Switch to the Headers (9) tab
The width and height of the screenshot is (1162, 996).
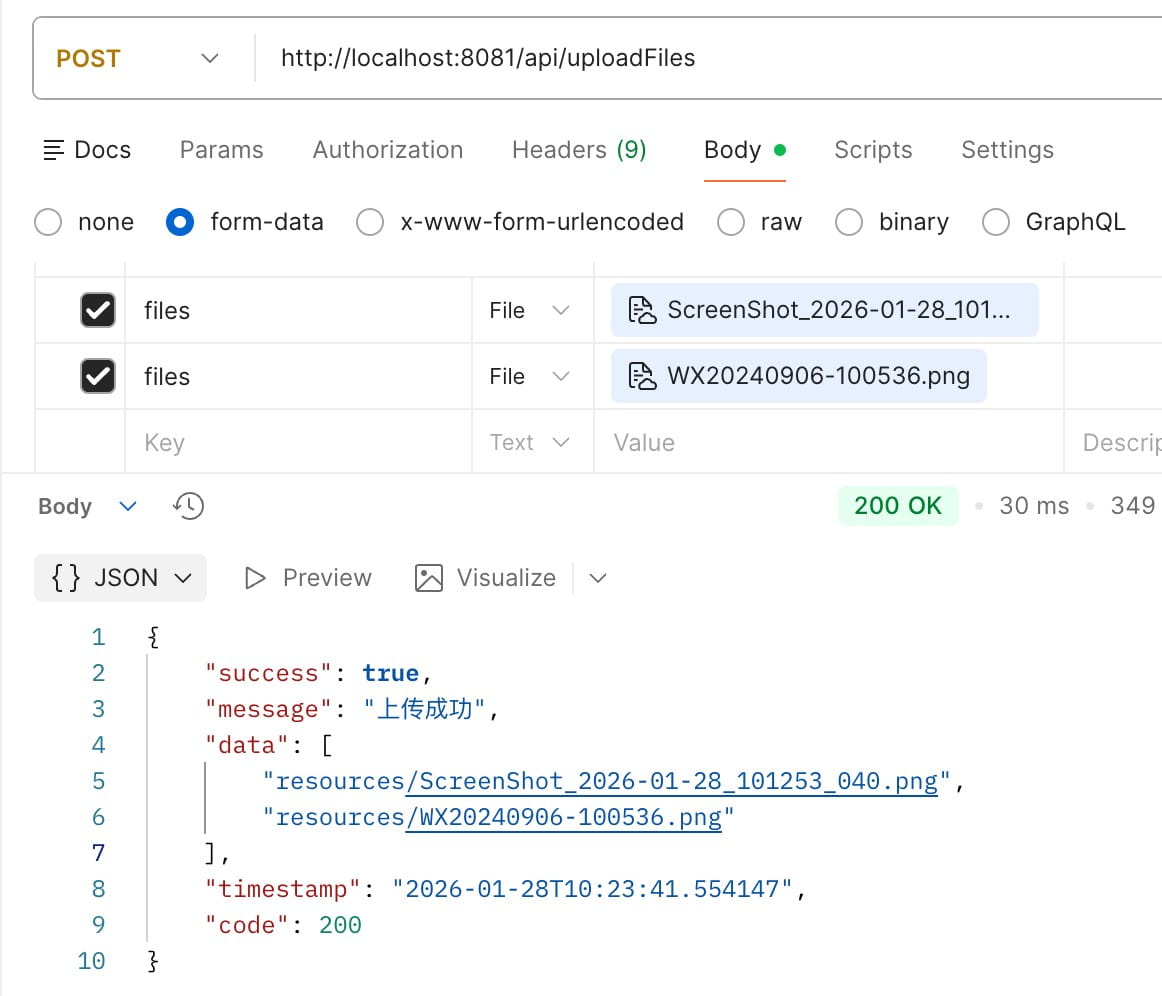(x=579, y=150)
